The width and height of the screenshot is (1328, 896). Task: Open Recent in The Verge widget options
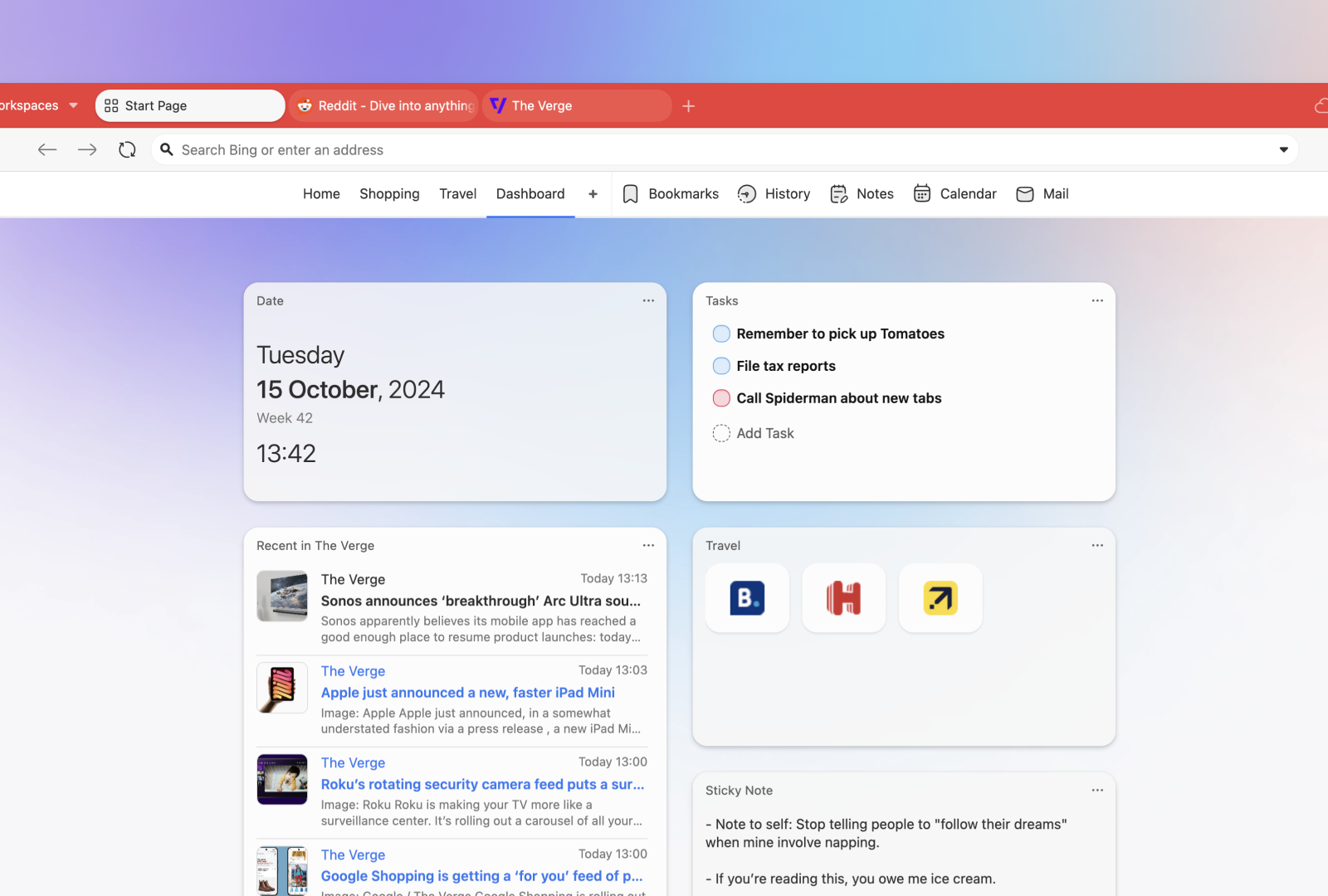(x=648, y=545)
